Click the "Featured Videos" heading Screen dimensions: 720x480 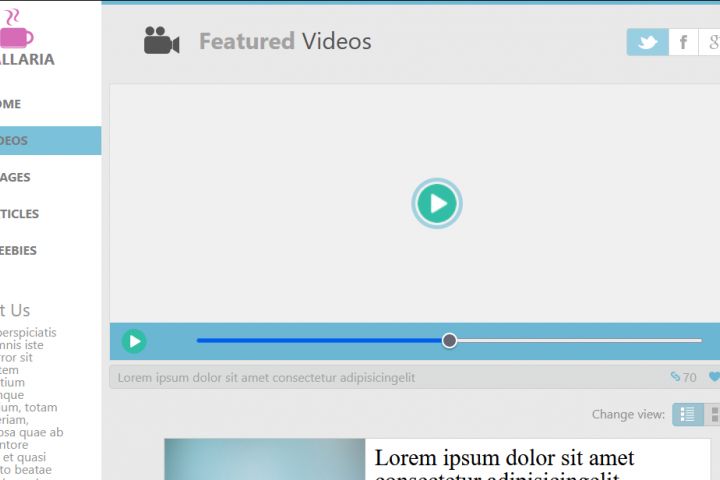[x=285, y=41]
